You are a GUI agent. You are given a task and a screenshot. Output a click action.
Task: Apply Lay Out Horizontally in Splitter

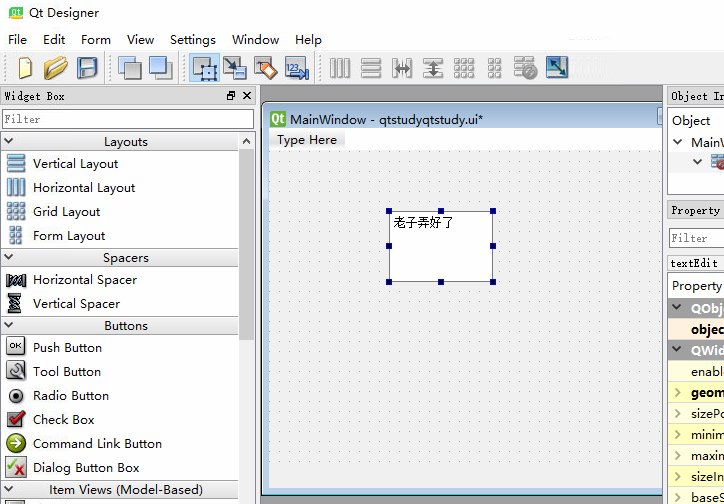[402, 68]
